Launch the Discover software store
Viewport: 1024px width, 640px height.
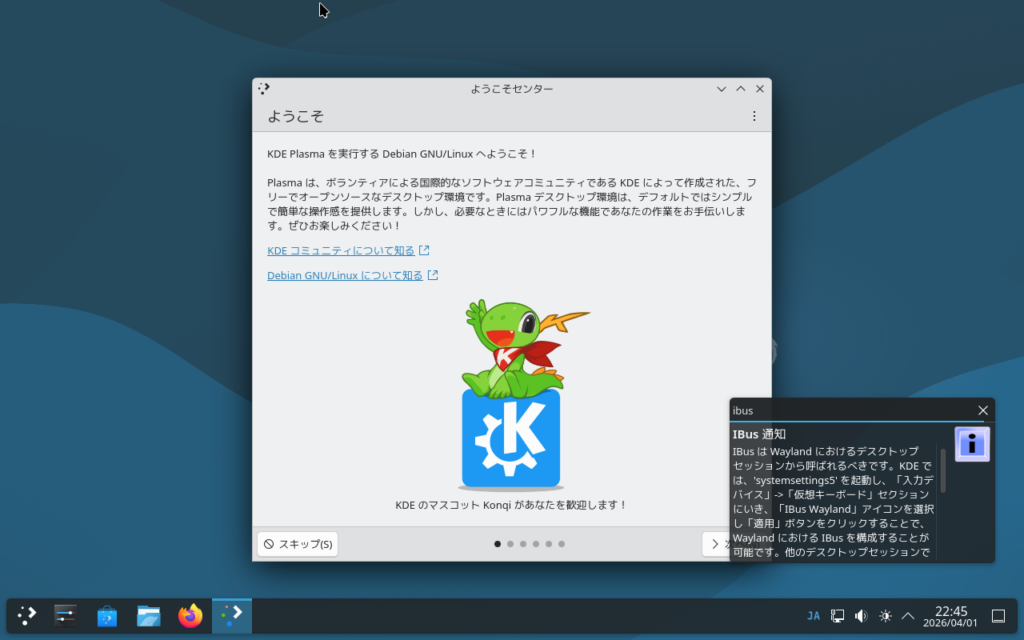(107, 616)
